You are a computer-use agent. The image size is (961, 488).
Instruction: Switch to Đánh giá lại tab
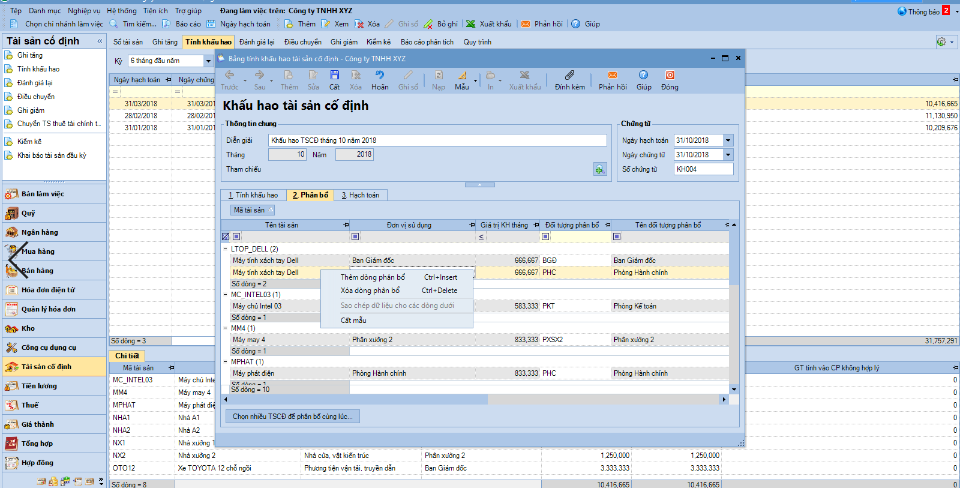tap(256, 42)
